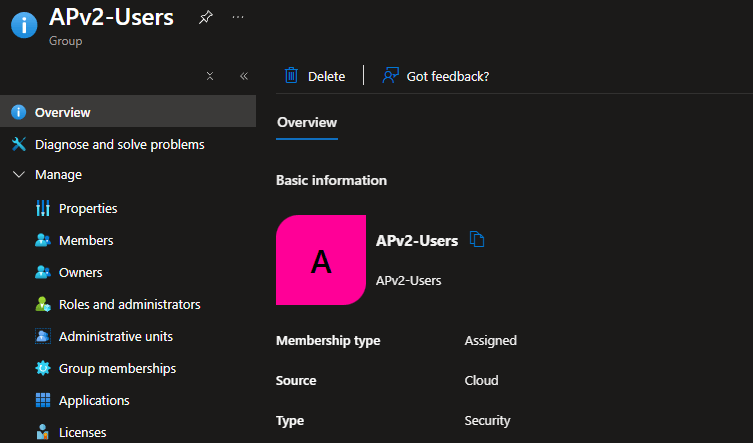Click the Group subtitle under the title
753x443 pixels.
[66, 41]
